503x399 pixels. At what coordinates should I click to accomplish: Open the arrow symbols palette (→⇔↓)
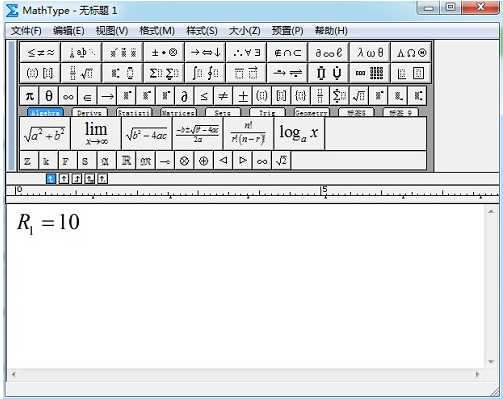coord(205,52)
